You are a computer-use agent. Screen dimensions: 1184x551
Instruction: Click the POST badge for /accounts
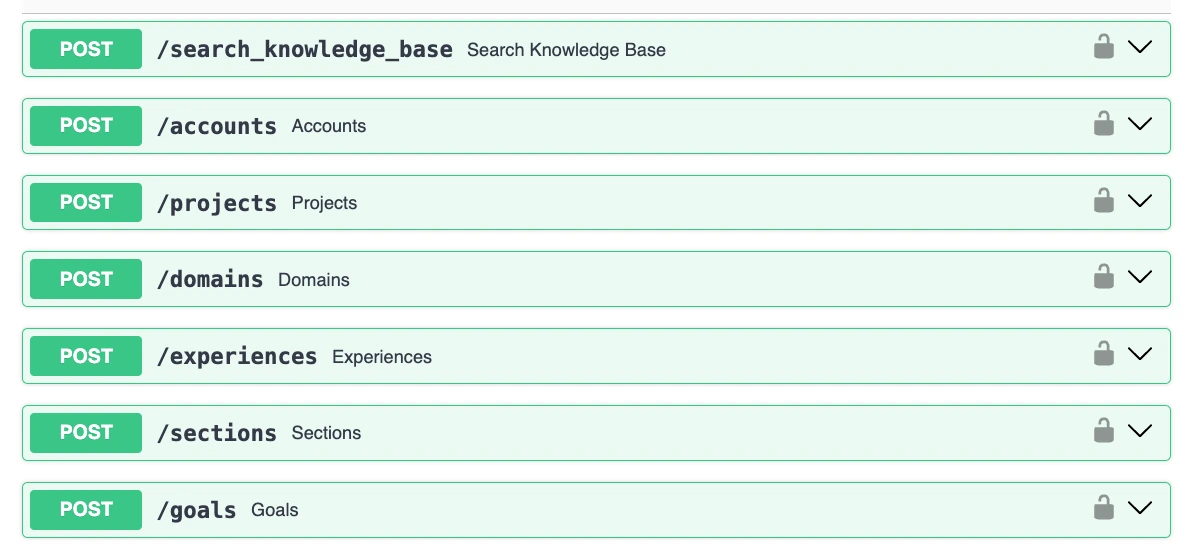point(86,126)
